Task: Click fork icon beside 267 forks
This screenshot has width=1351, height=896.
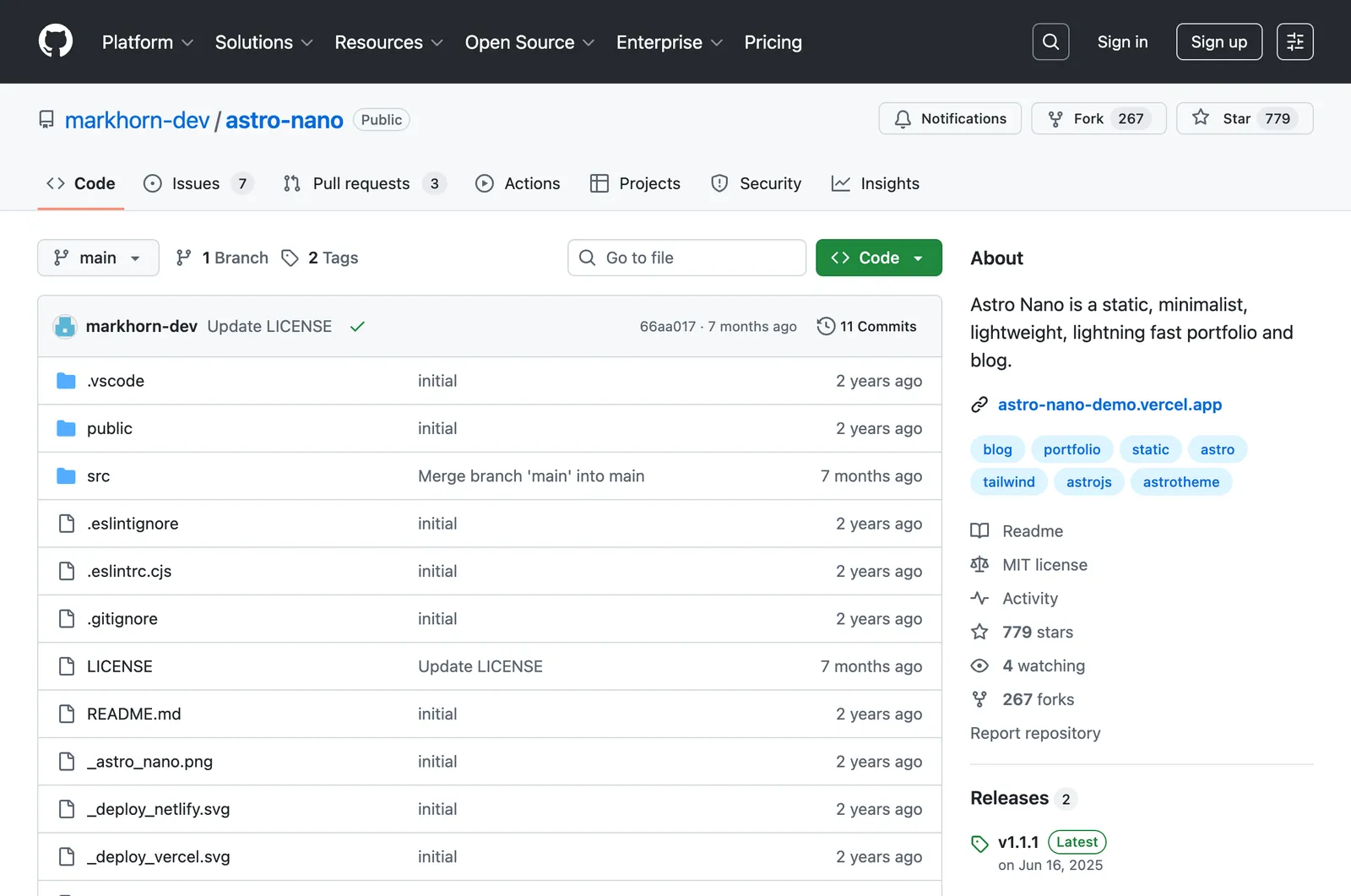Action: point(979,699)
